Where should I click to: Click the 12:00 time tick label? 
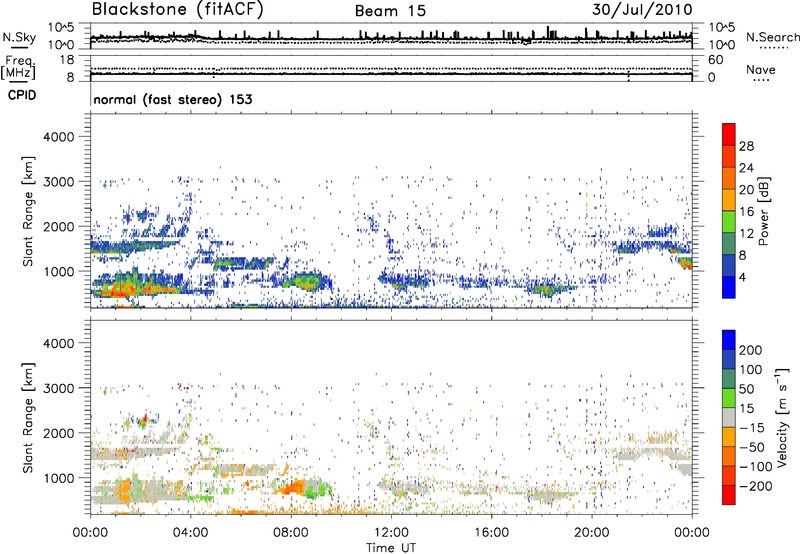pos(391,533)
